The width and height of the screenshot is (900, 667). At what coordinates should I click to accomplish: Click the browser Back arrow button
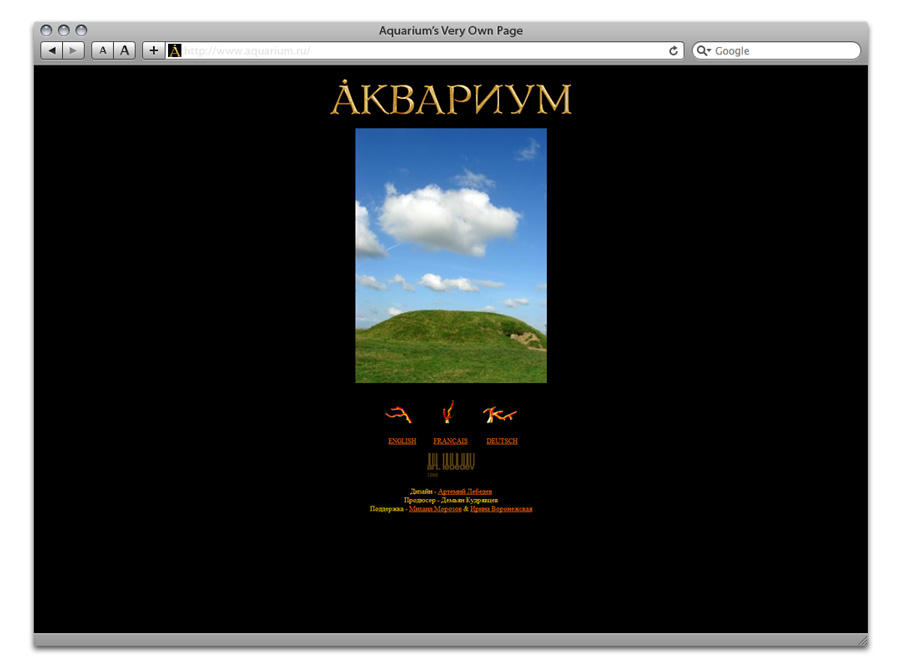coord(52,50)
